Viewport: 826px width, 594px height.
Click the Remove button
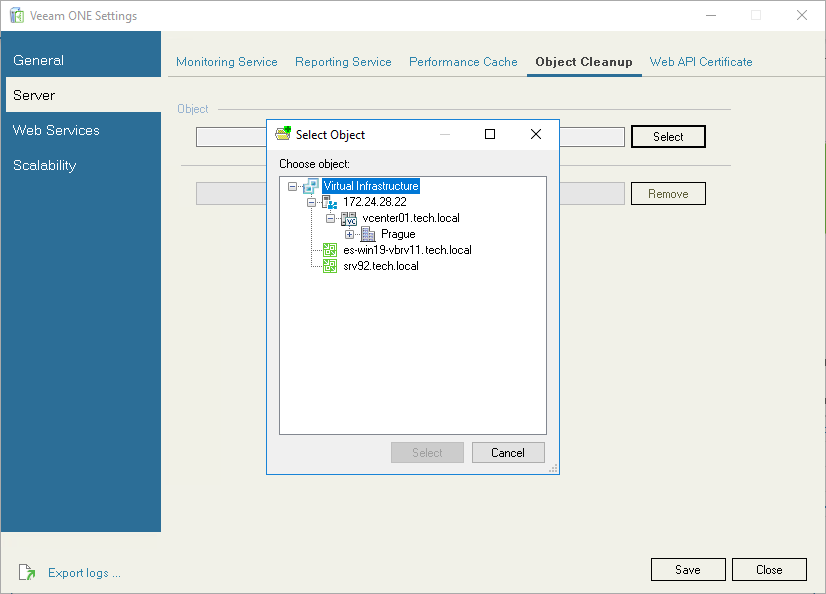(x=668, y=193)
